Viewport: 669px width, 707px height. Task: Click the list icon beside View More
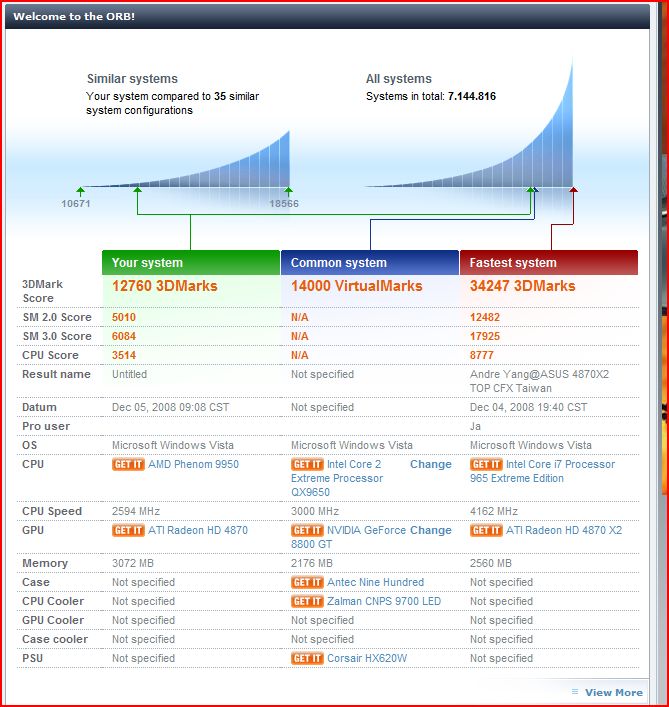coord(575,692)
